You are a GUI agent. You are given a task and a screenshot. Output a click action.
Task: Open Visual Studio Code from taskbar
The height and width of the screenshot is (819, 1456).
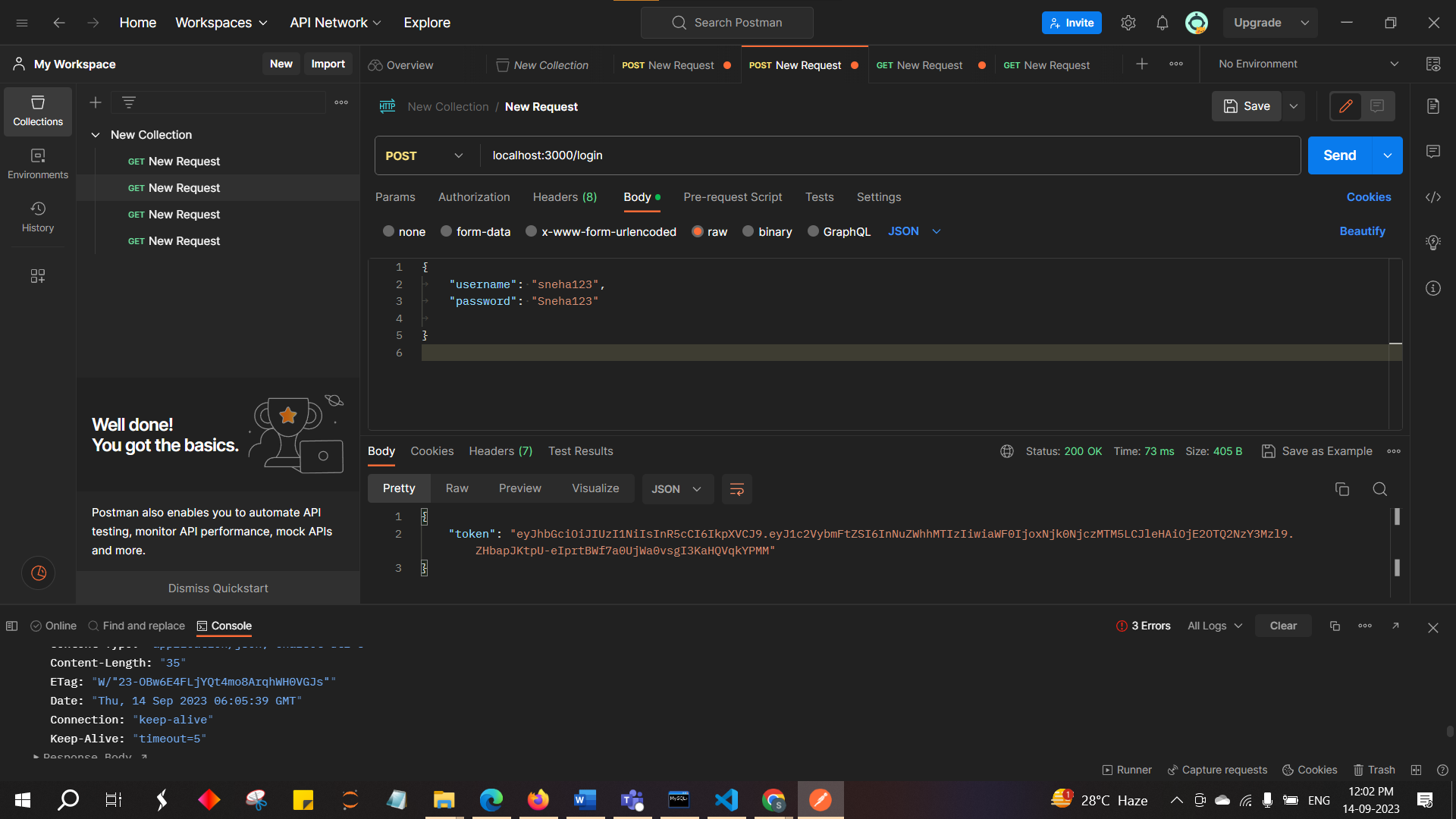[726, 799]
